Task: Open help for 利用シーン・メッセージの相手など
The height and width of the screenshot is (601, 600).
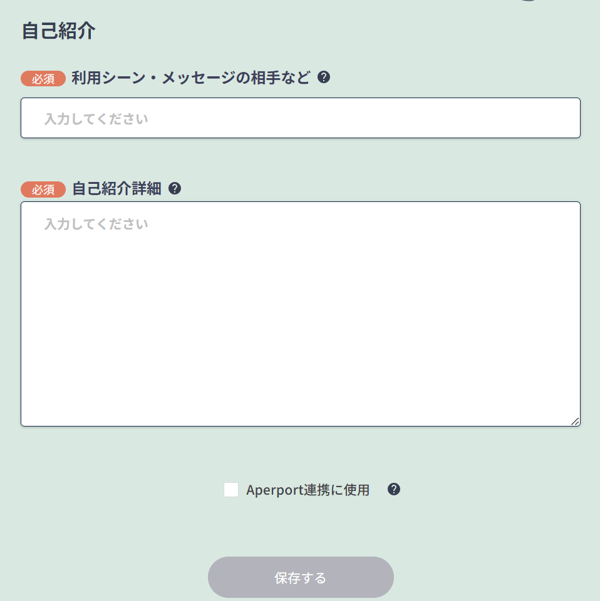Action: click(324, 77)
